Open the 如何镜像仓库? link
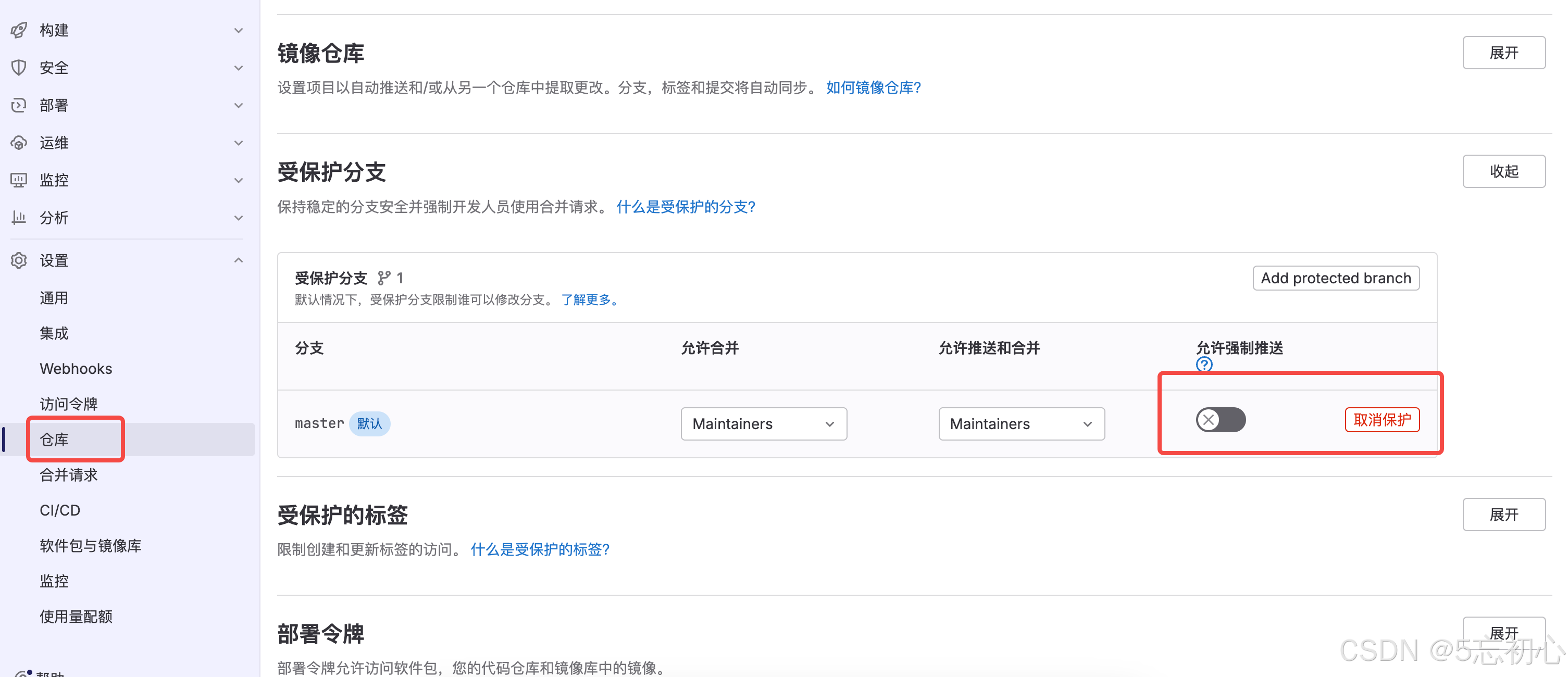1568x677 pixels. (874, 87)
